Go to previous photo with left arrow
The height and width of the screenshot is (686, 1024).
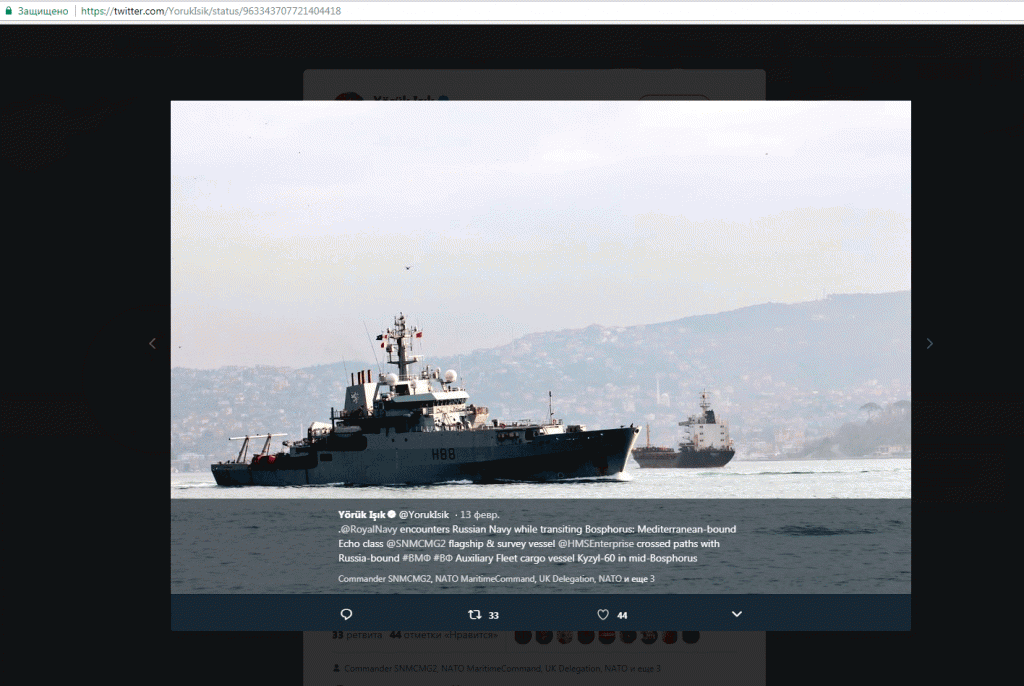[x=152, y=343]
